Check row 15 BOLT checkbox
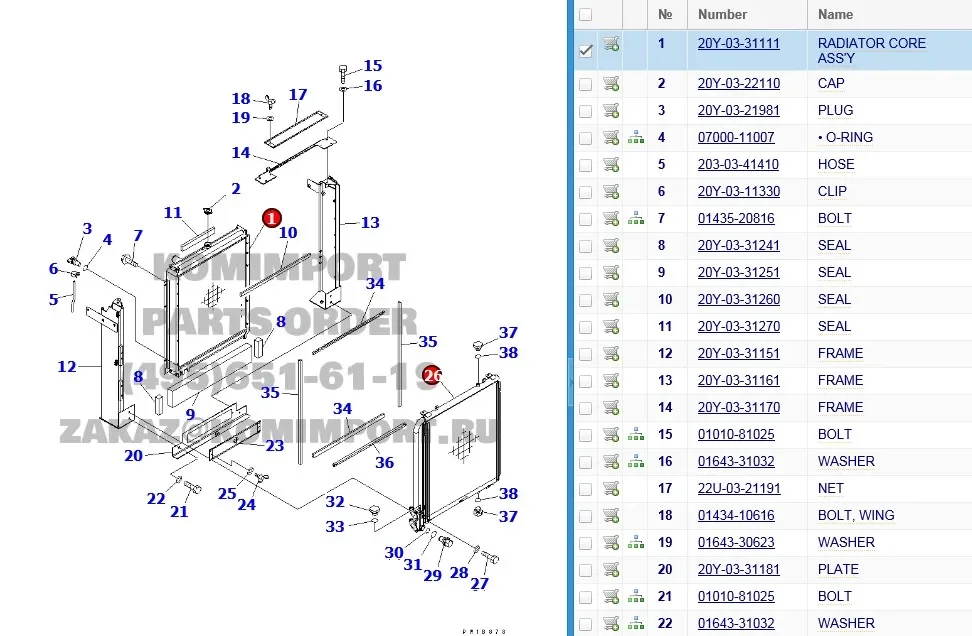The height and width of the screenshot is (636, 972). coord(585,436)
